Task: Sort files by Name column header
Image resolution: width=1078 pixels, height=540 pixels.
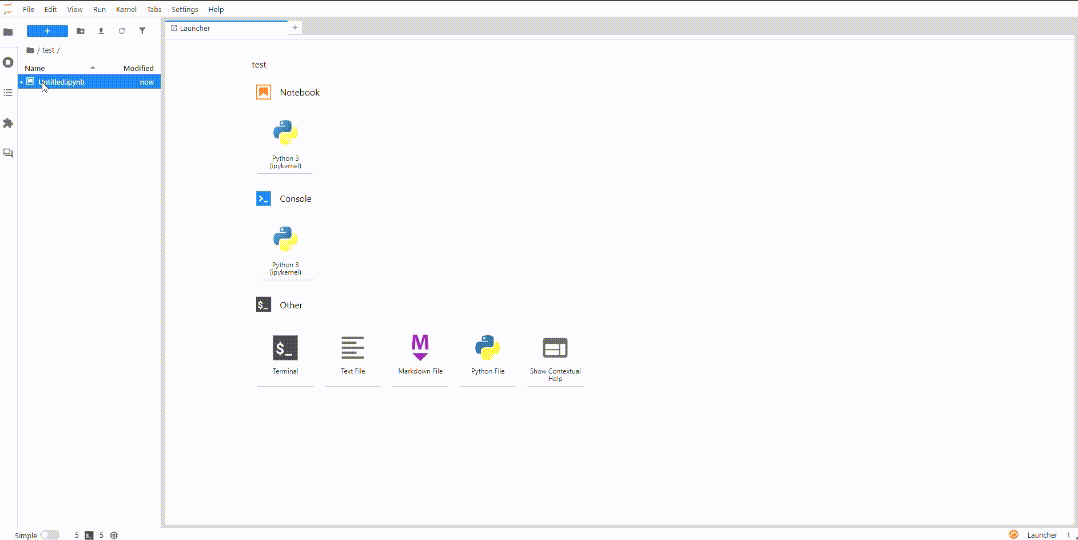Action: coord(35,68)
